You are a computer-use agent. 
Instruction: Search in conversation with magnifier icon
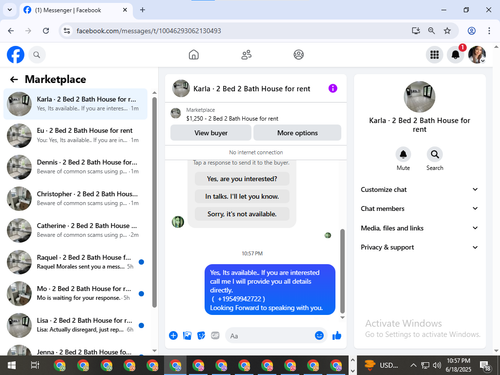tap(435, 154)
